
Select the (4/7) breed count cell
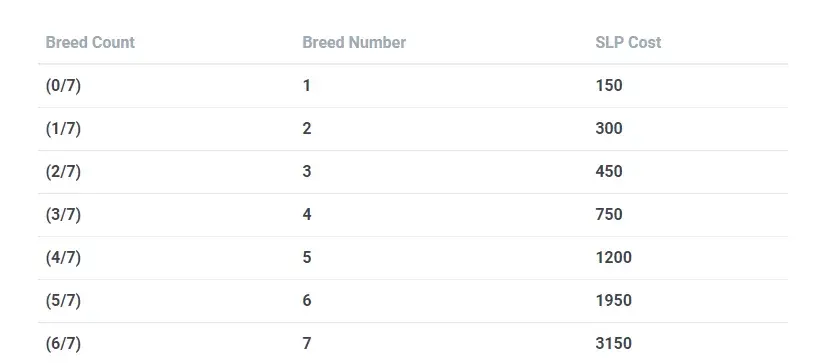coord(63,258)
